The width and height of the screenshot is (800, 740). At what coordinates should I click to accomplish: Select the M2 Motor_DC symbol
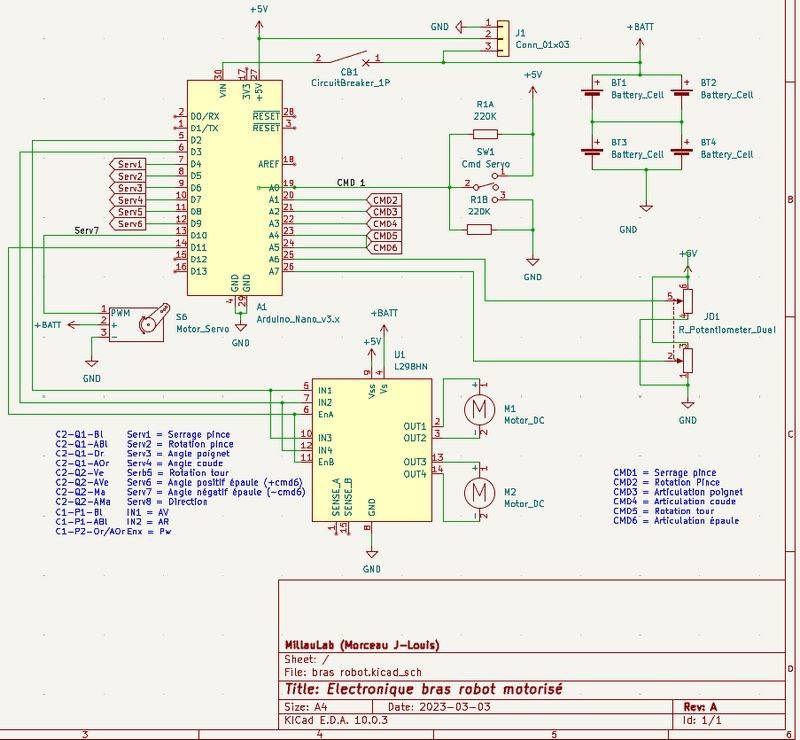point(479,492)
